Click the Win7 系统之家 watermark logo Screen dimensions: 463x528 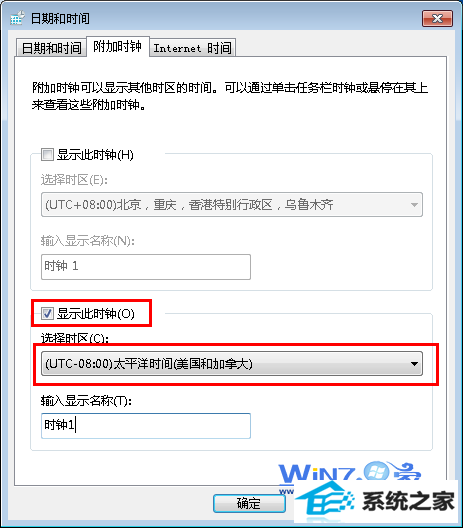367,491
